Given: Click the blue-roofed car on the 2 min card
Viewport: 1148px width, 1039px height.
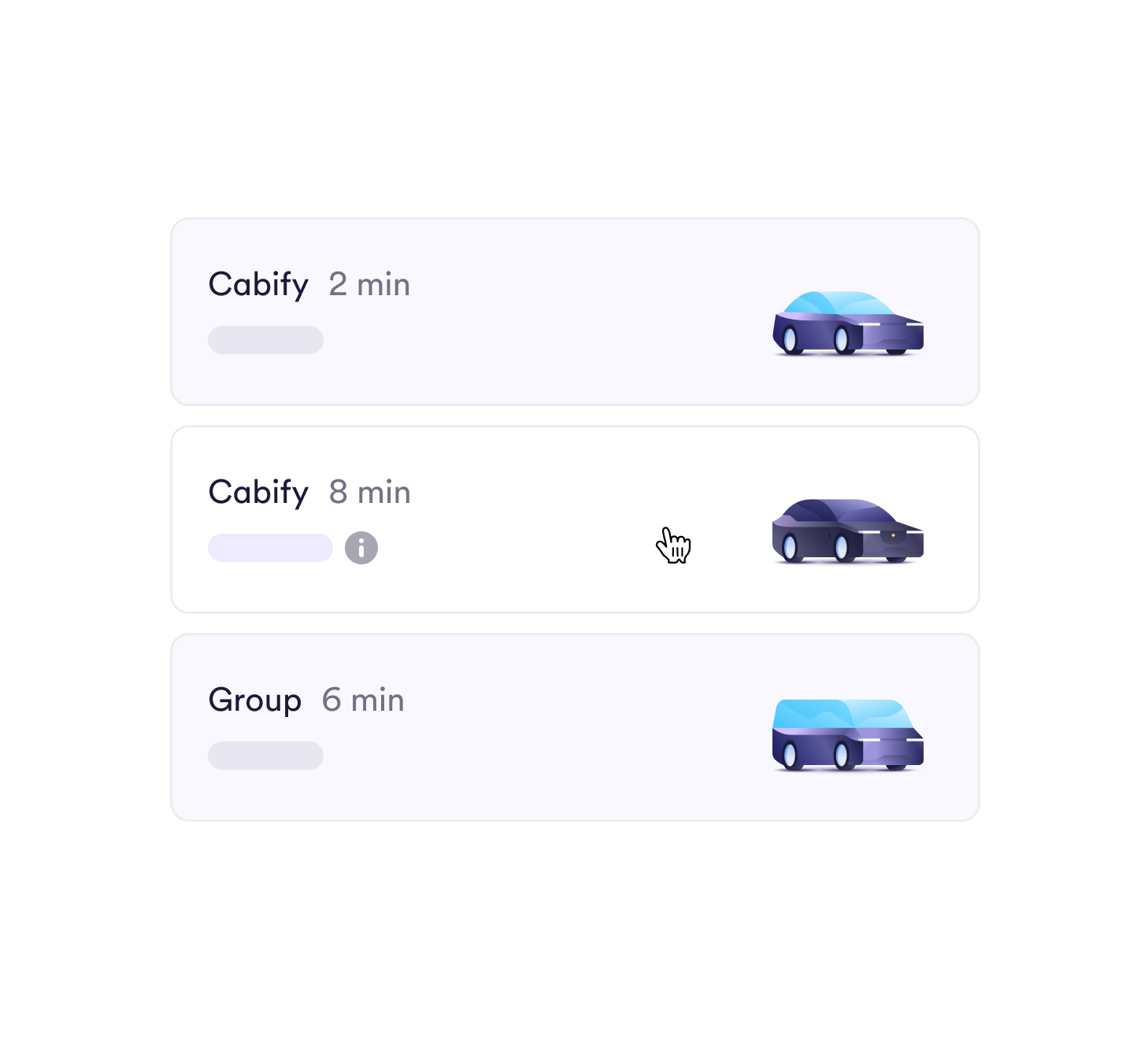Looking at the screenshot, I should 848,324.
